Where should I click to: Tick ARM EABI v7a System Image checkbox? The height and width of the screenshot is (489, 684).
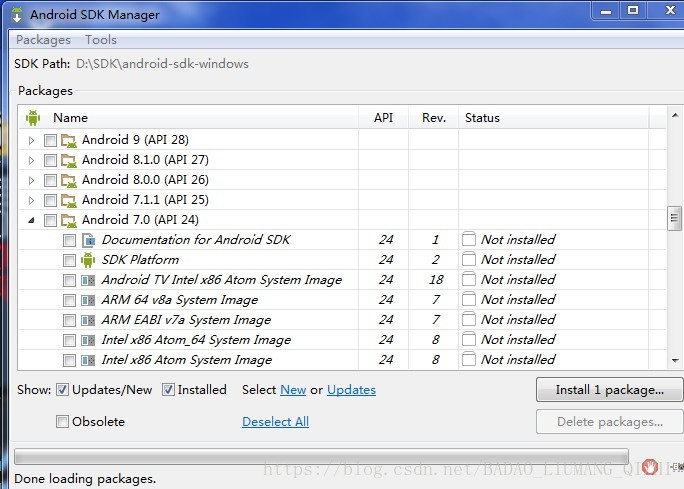(69, 321)
